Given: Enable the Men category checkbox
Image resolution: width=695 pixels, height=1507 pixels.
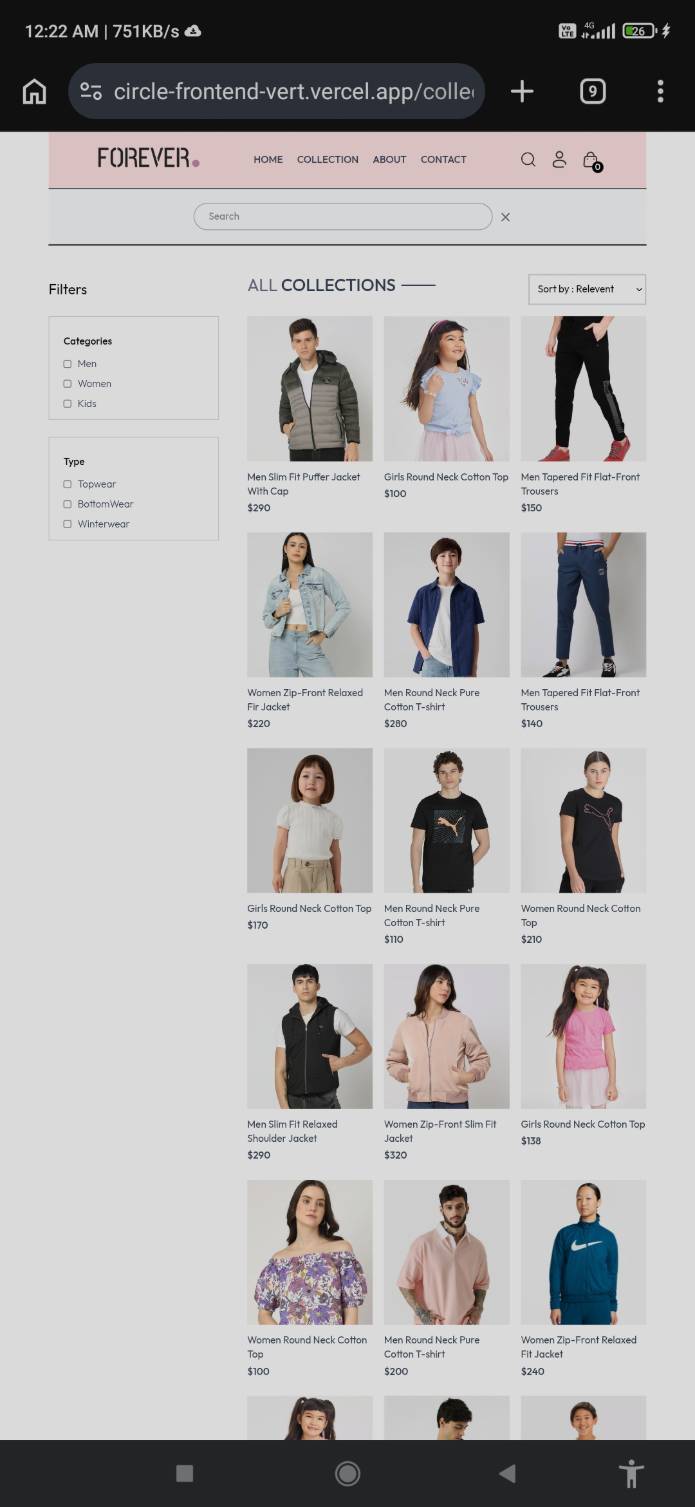Looking at the screenshot, I should pyautogui.click(x=68, y=364).
